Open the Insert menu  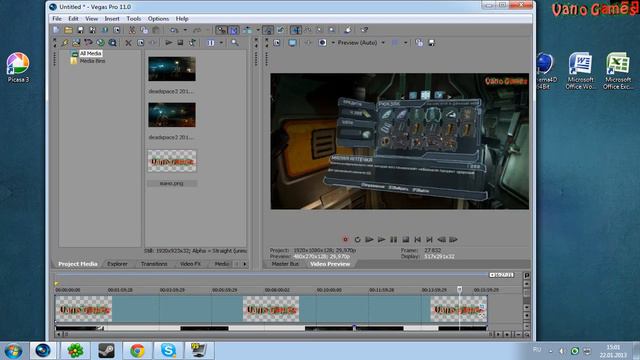[112, 19]
